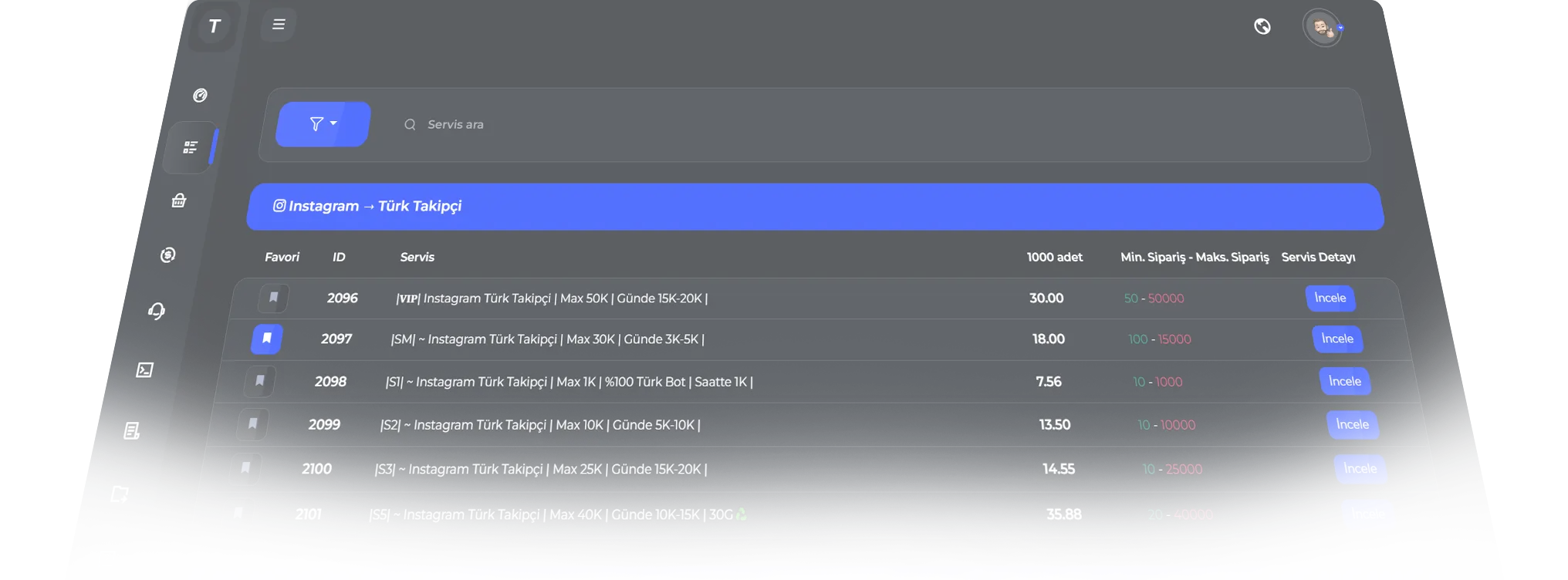Click the globe icon in top bar
This screenshot has height=580, width=1568.
(x=1262, y=27)
